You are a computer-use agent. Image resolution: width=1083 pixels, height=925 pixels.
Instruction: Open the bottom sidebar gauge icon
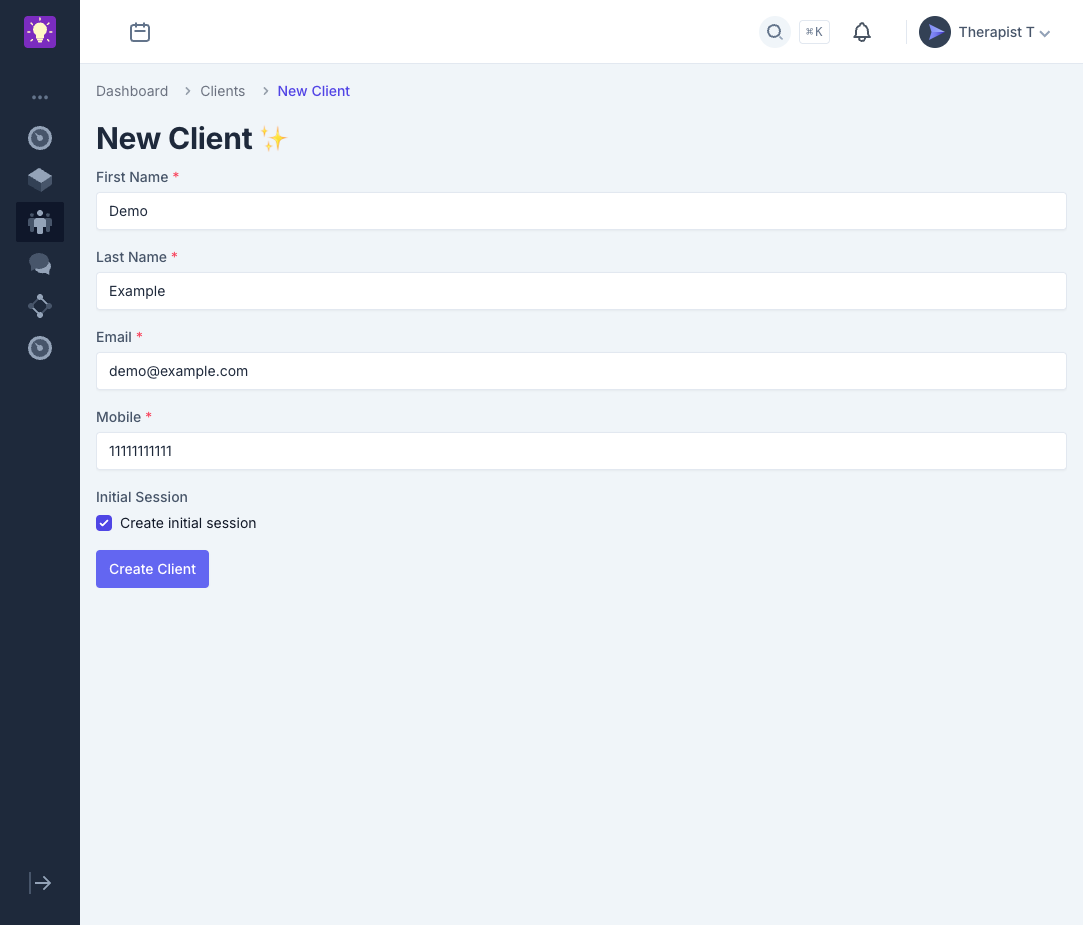coord(40,348)
